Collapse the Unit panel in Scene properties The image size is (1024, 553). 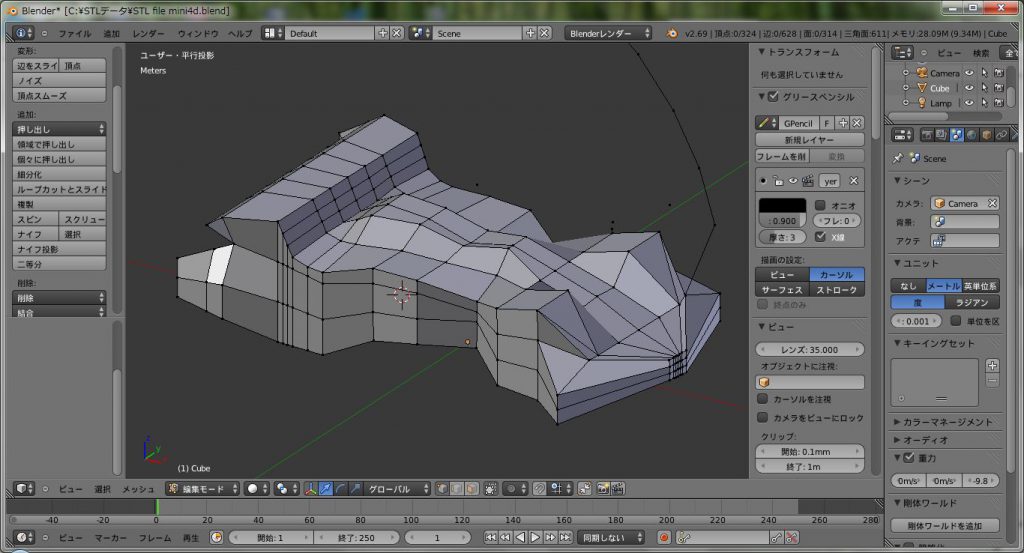point(897,263)
